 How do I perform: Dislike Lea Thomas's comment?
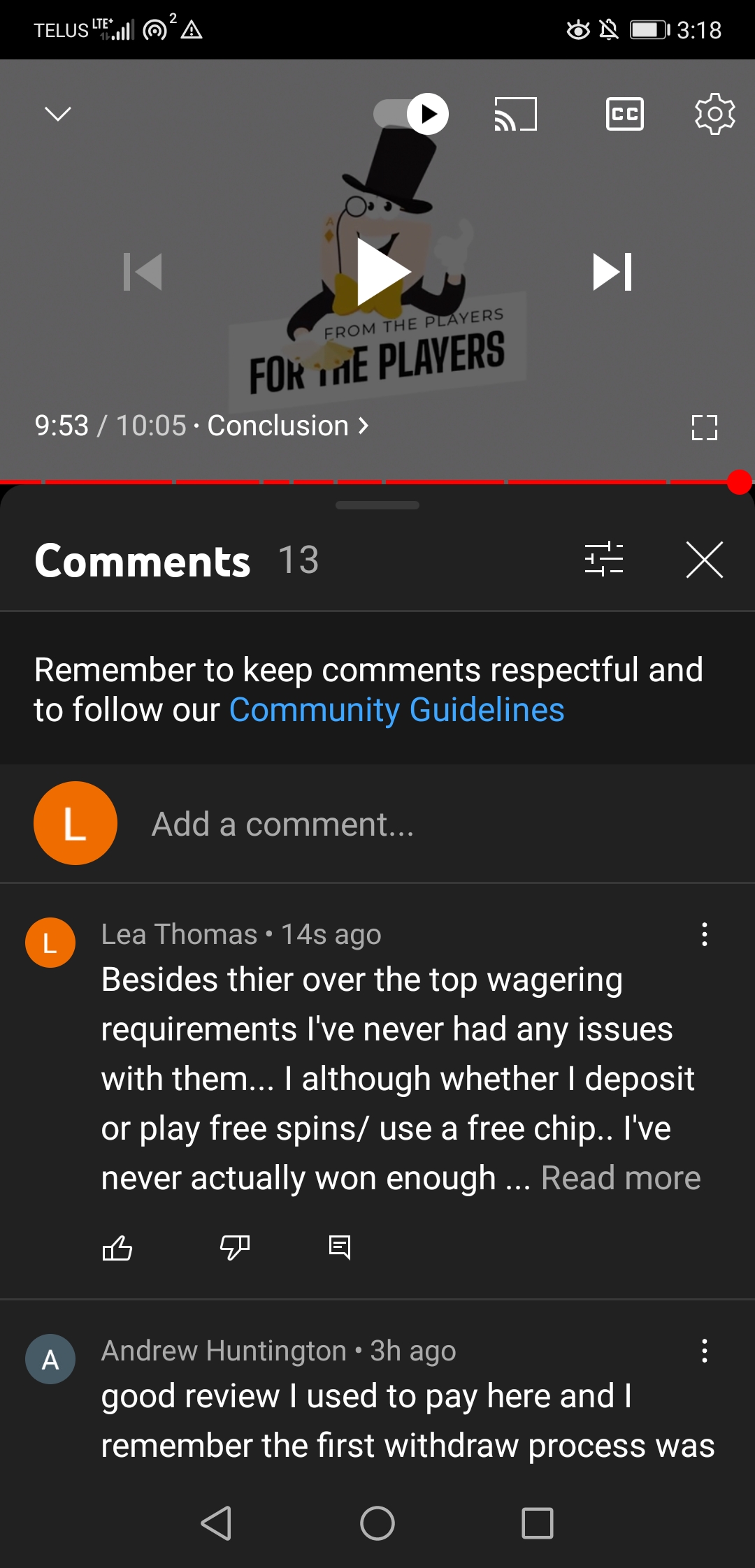click(x=235, y=1247)
